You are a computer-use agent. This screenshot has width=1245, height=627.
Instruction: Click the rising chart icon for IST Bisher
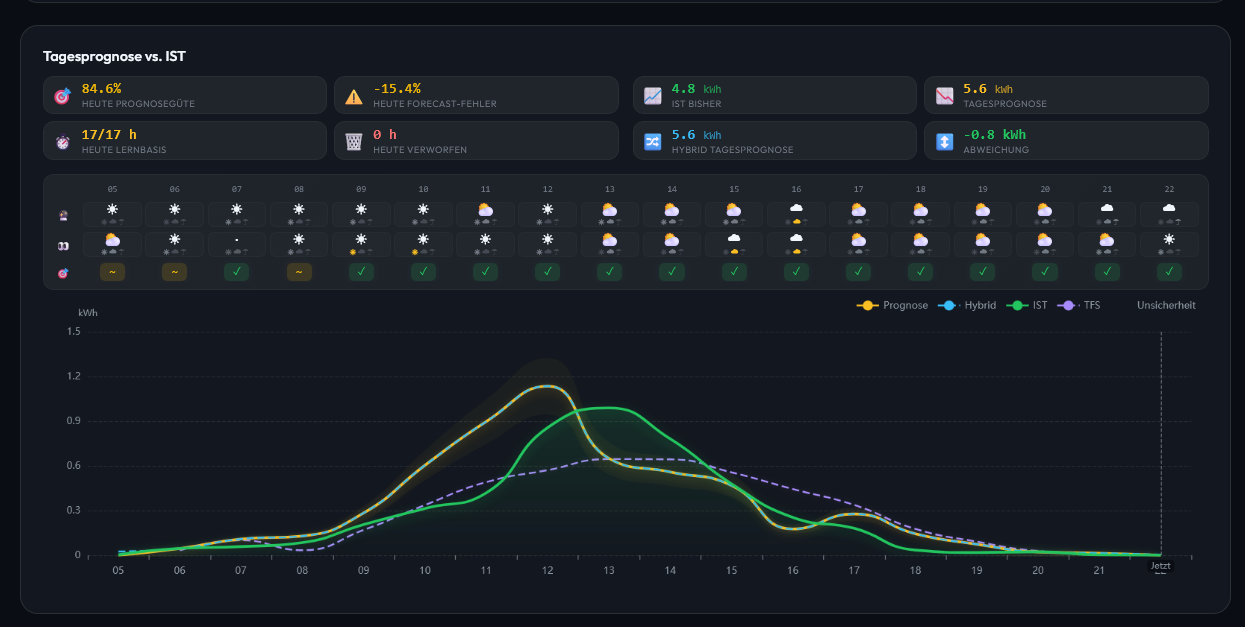coord(653,96)
